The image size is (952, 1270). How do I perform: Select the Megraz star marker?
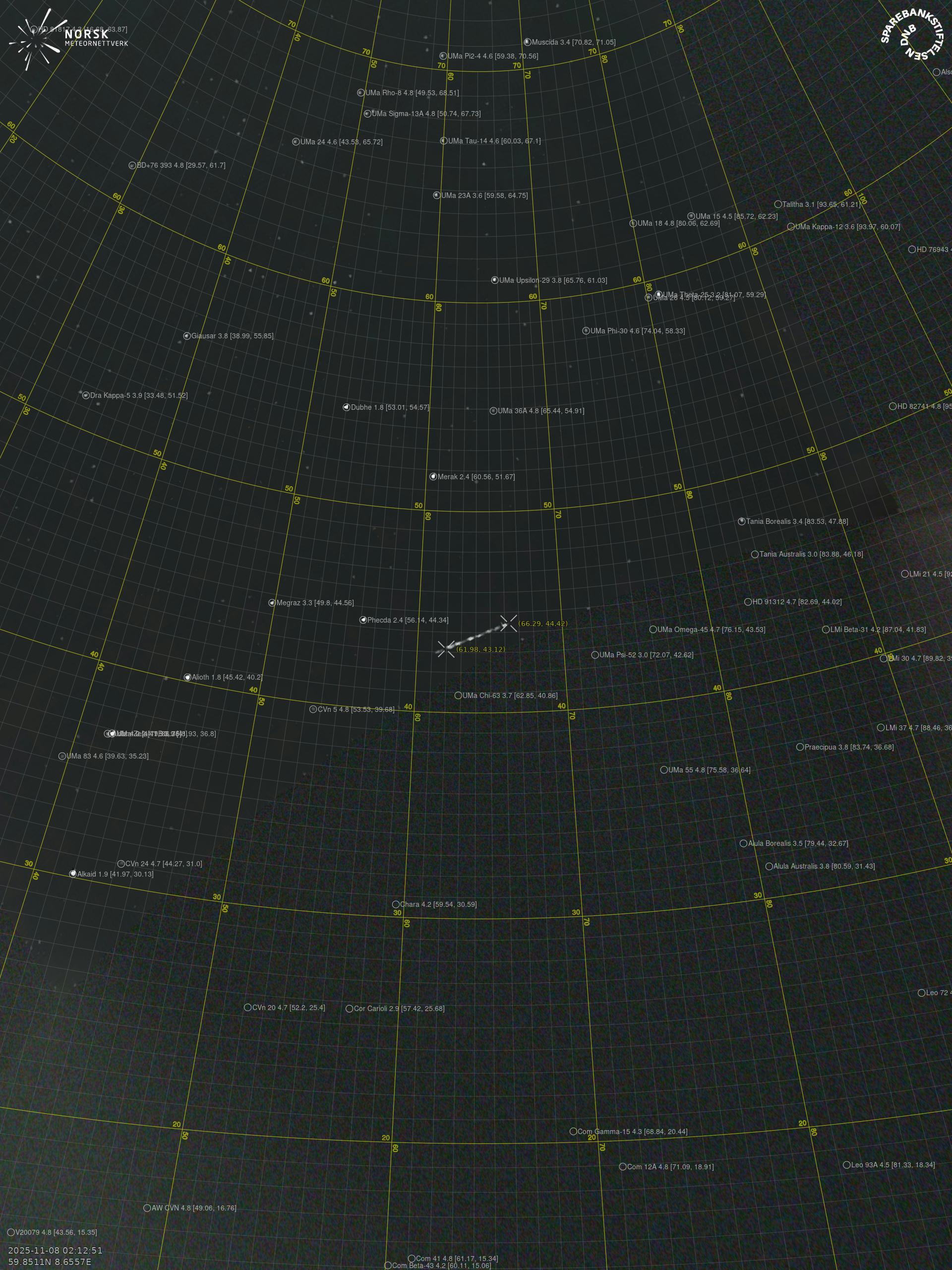pyautogui.click(x=272, y=603)
